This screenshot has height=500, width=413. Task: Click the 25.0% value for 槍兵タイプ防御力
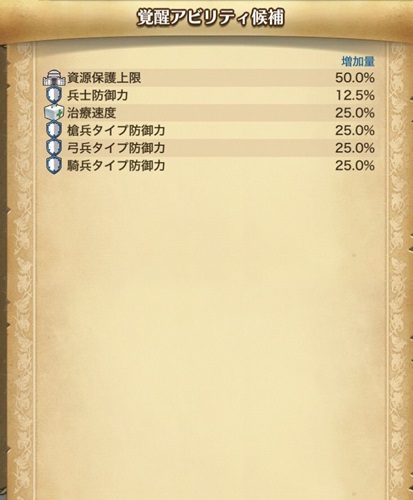[x=355, y=130]
